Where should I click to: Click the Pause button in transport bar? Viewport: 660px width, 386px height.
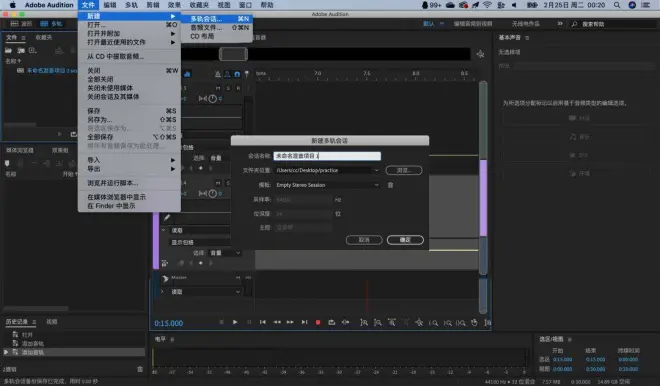[x=249, y=322]
